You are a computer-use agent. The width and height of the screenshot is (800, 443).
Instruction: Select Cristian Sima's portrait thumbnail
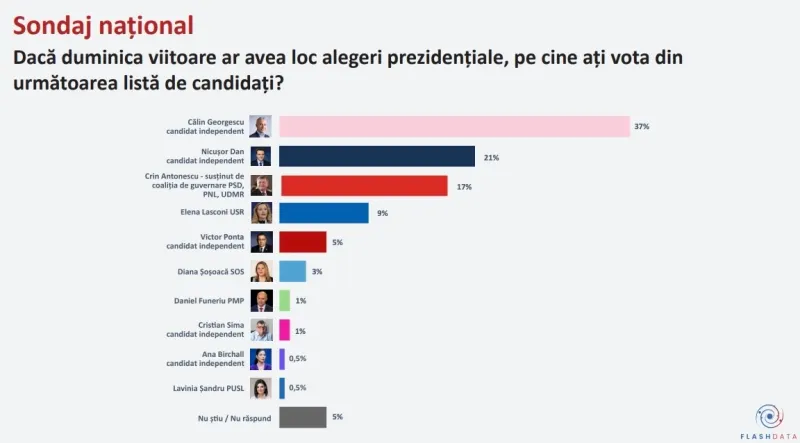(x=261, y=330)
